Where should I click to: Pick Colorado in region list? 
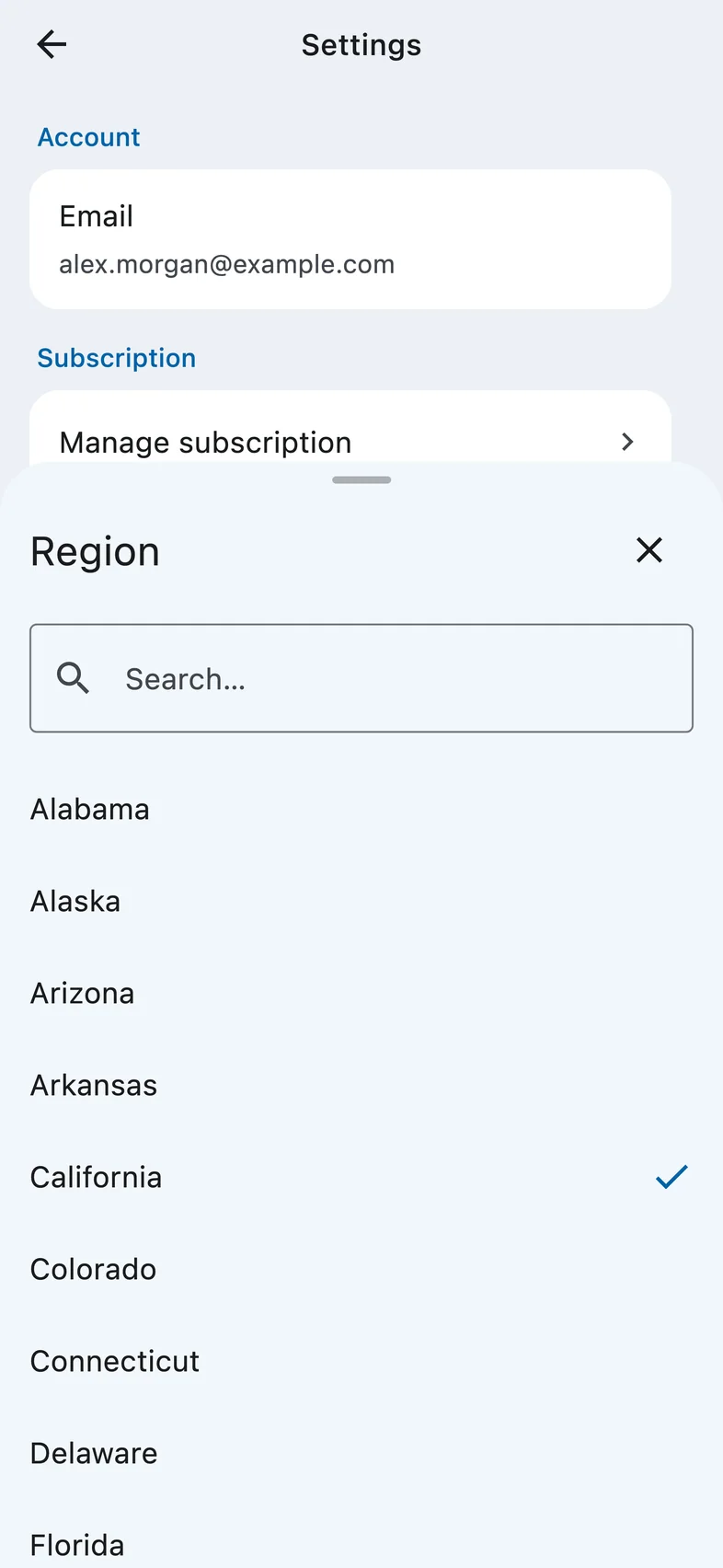coord(361,1269)
